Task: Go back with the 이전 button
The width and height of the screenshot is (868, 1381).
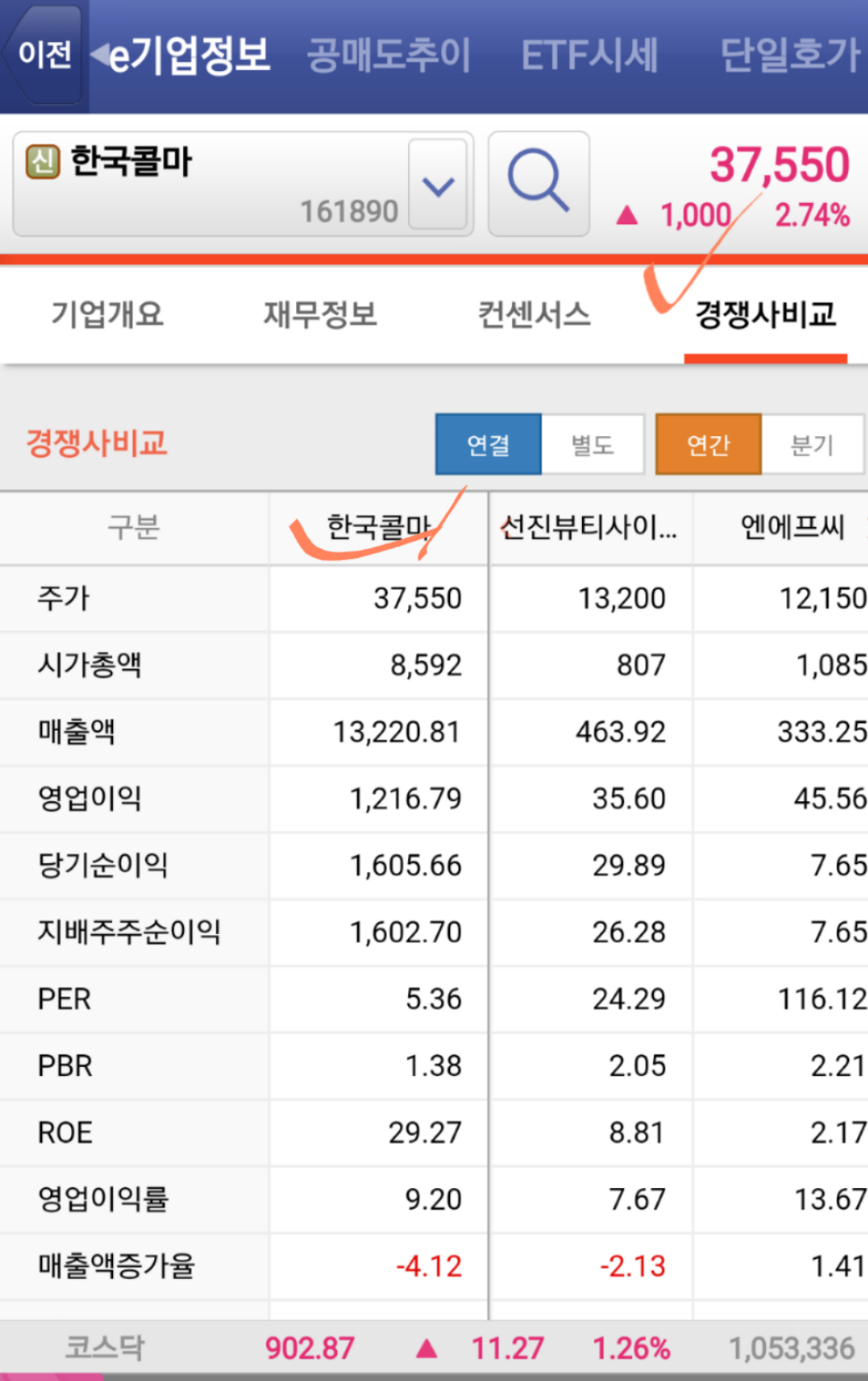Action: [44, 55]
